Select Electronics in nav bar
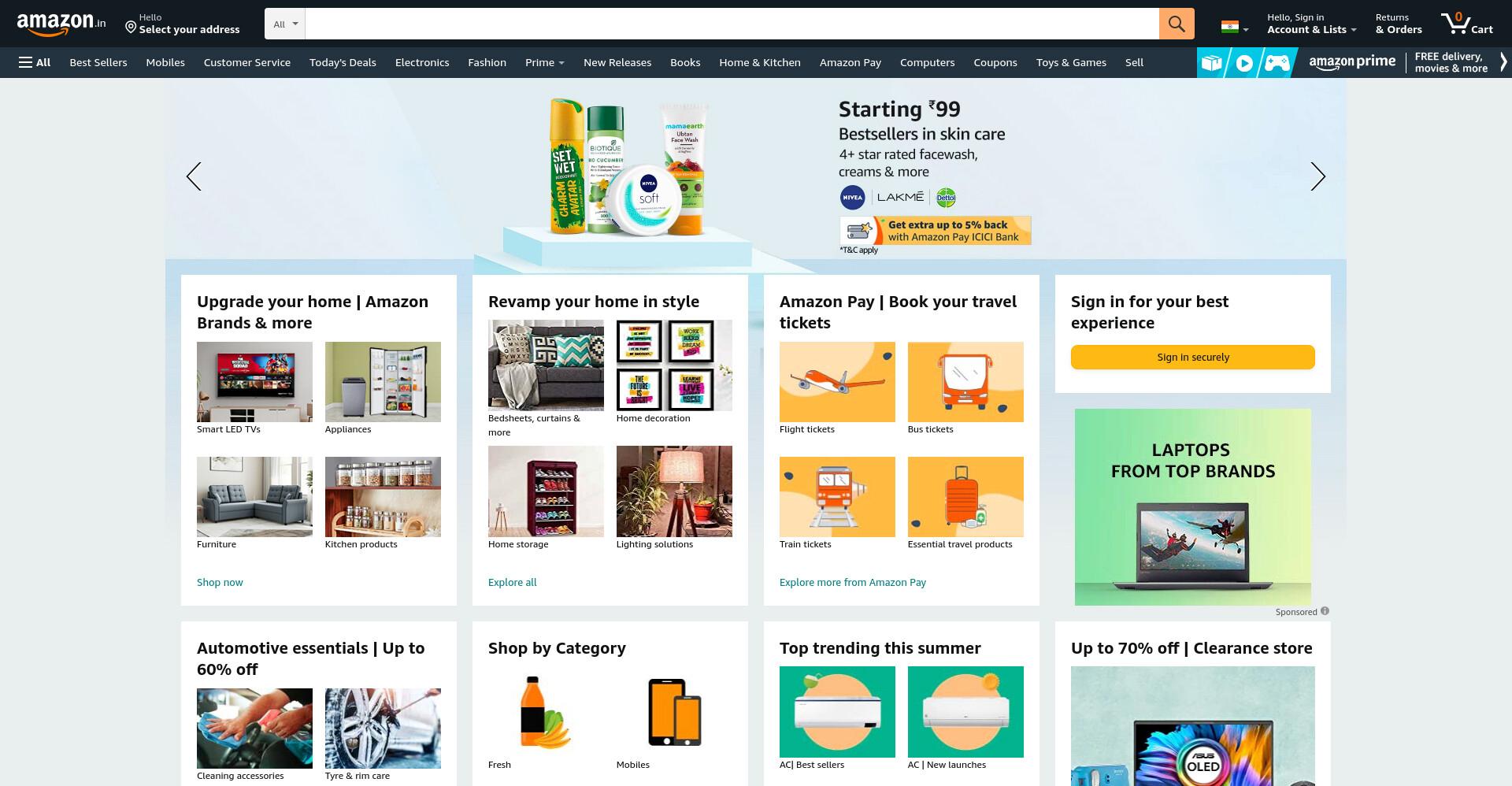The image size is (1512, 786). (x=422, y=62)
